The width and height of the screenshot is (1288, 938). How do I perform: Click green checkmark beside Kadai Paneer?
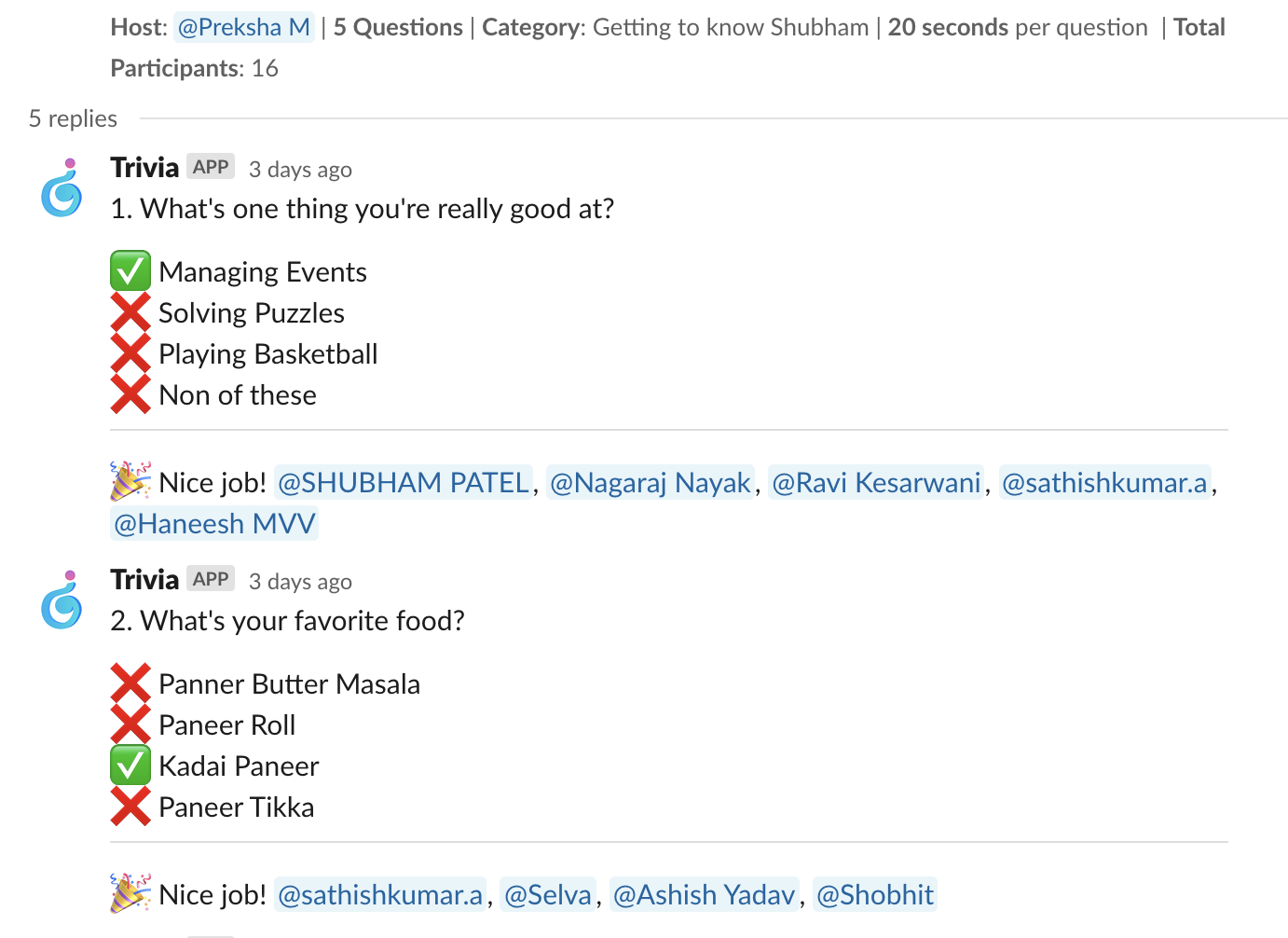[x=130, y=766]
